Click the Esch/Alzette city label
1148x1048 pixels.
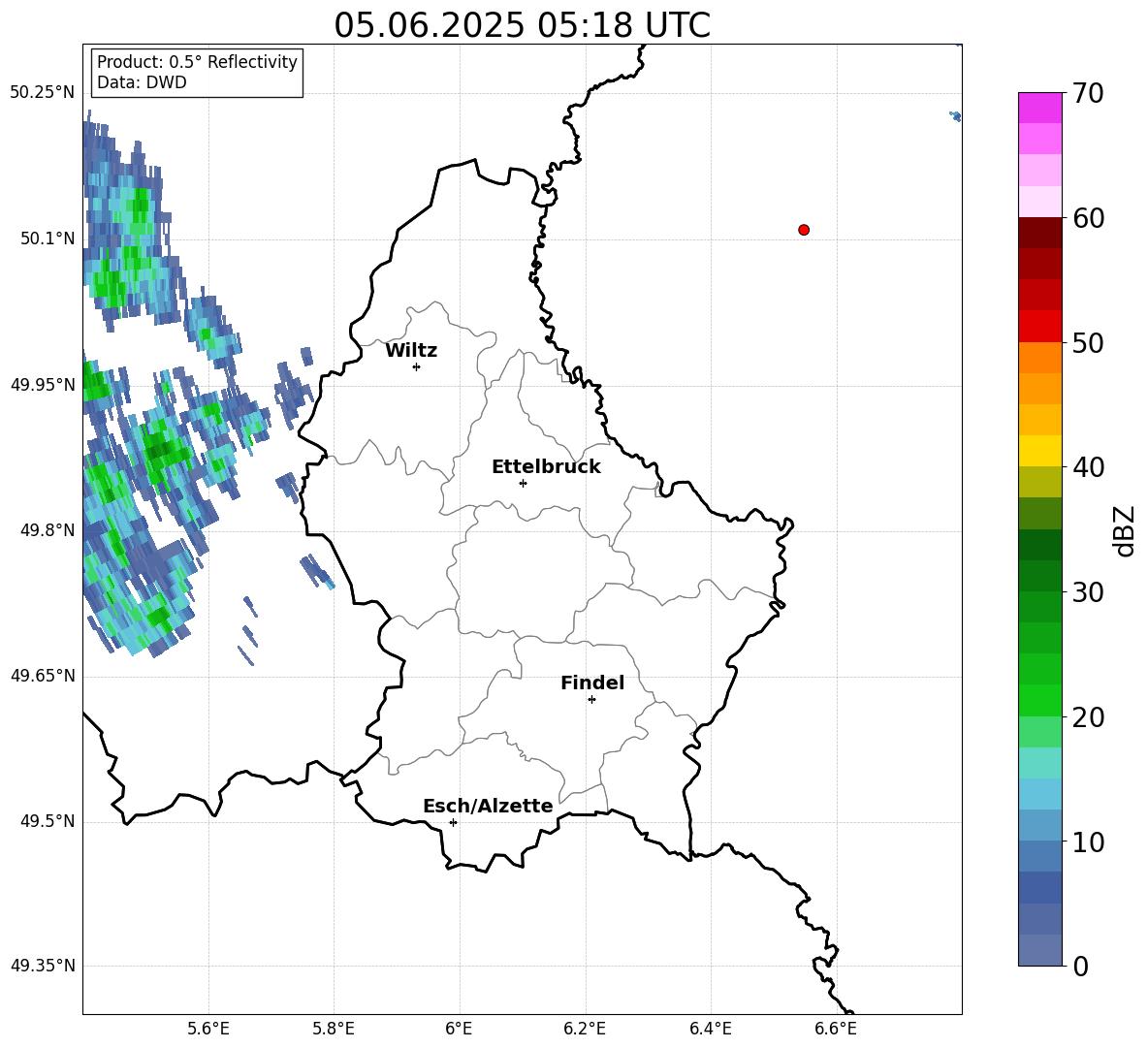(x=488, y=806)
